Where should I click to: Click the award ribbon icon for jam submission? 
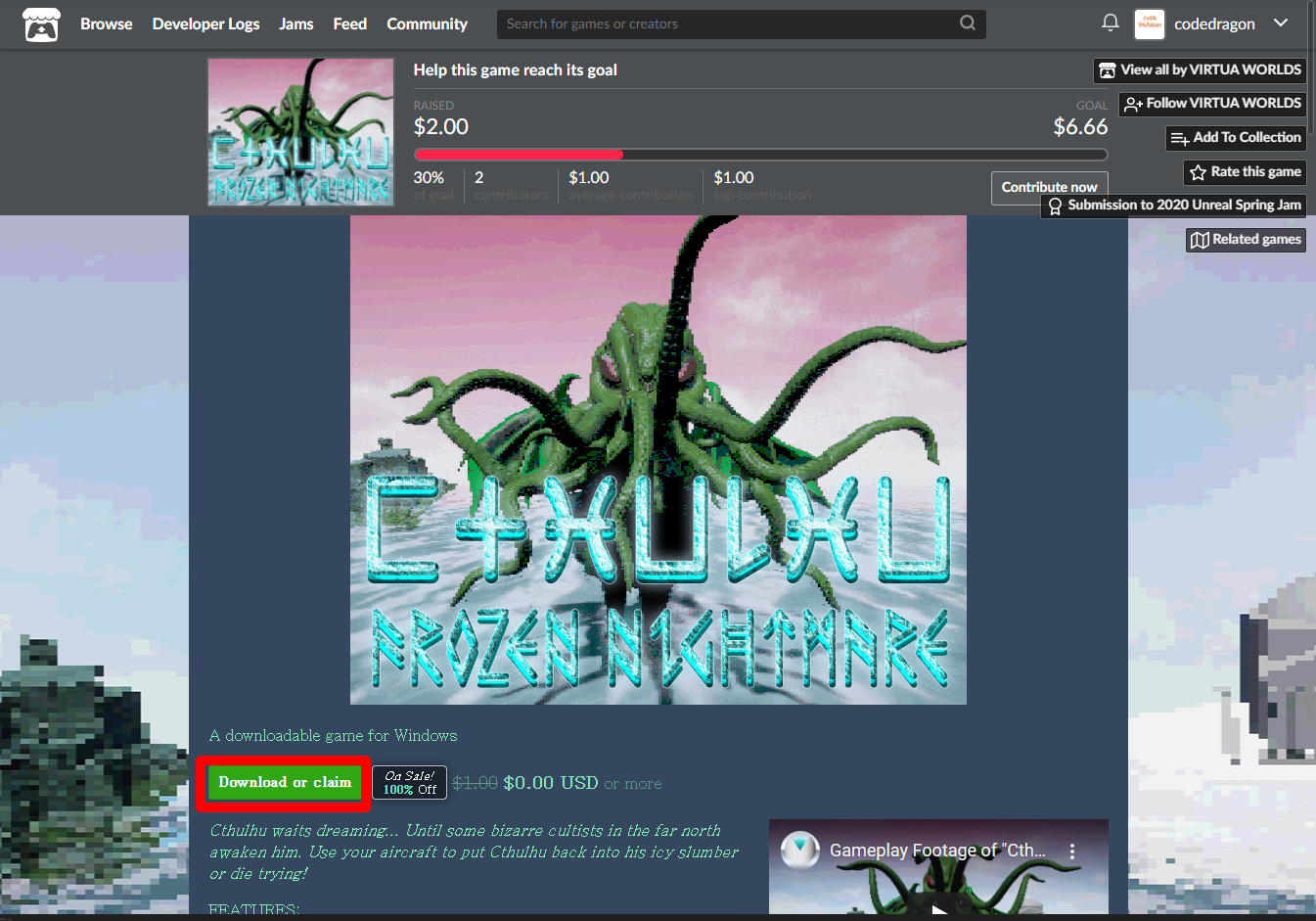coord(1055,207)
